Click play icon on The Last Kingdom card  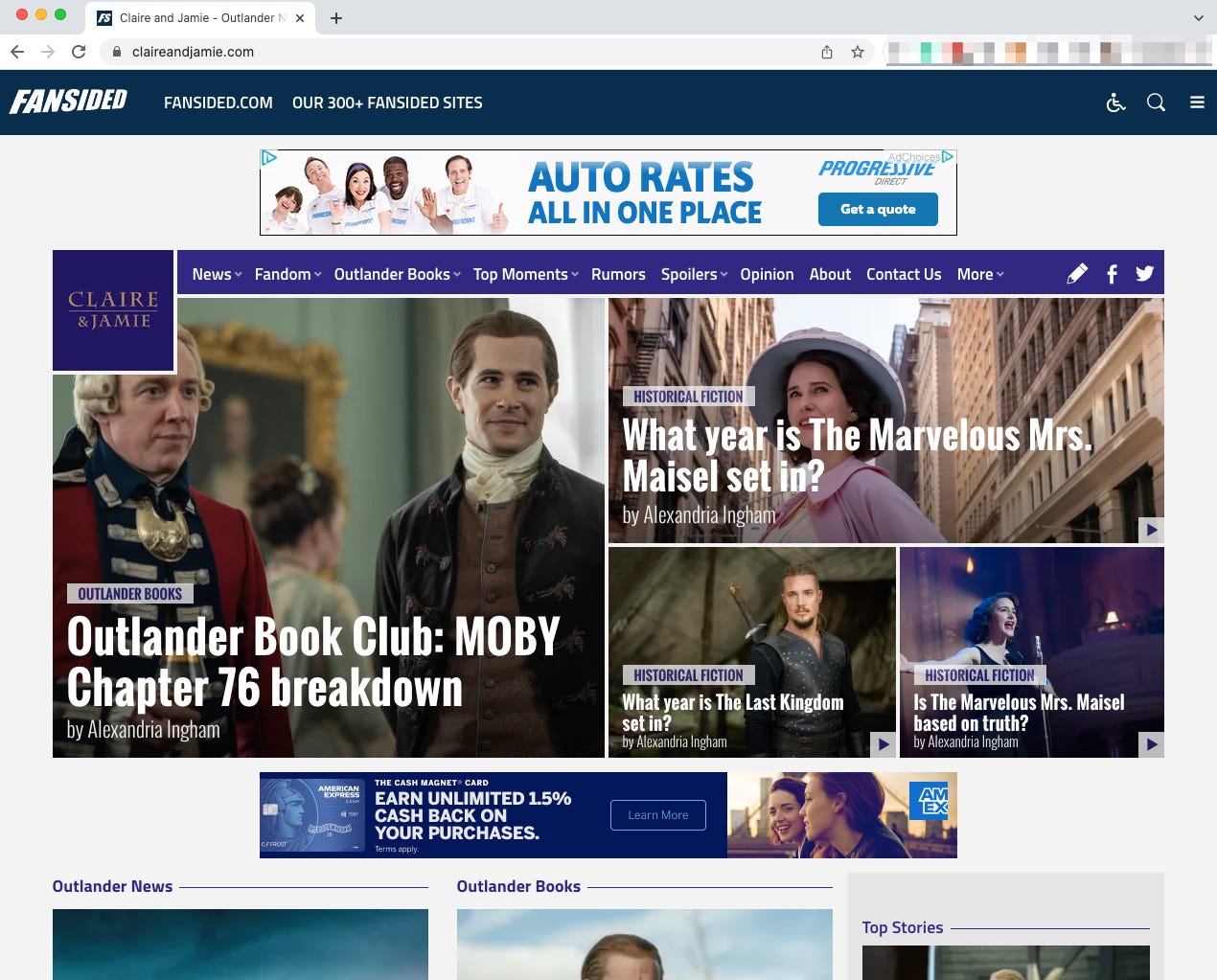(883, 744)
